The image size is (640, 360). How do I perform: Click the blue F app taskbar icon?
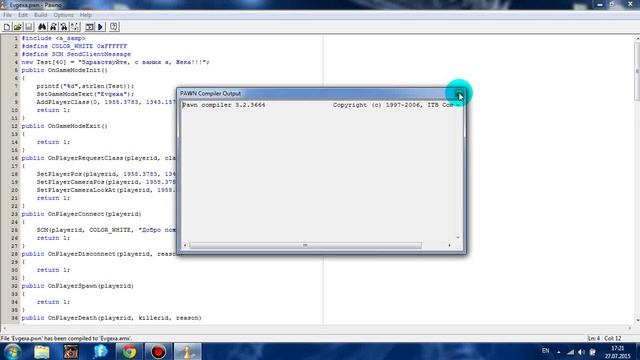100,351
